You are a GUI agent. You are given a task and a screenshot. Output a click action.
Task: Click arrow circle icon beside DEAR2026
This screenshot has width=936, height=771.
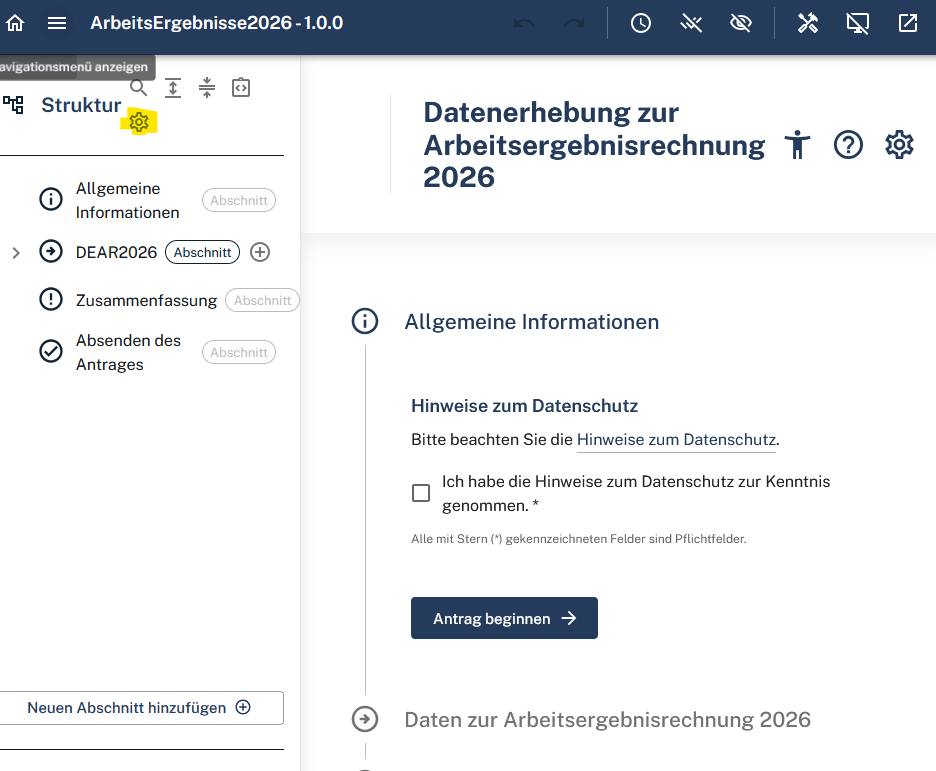[x=51, y=251]
